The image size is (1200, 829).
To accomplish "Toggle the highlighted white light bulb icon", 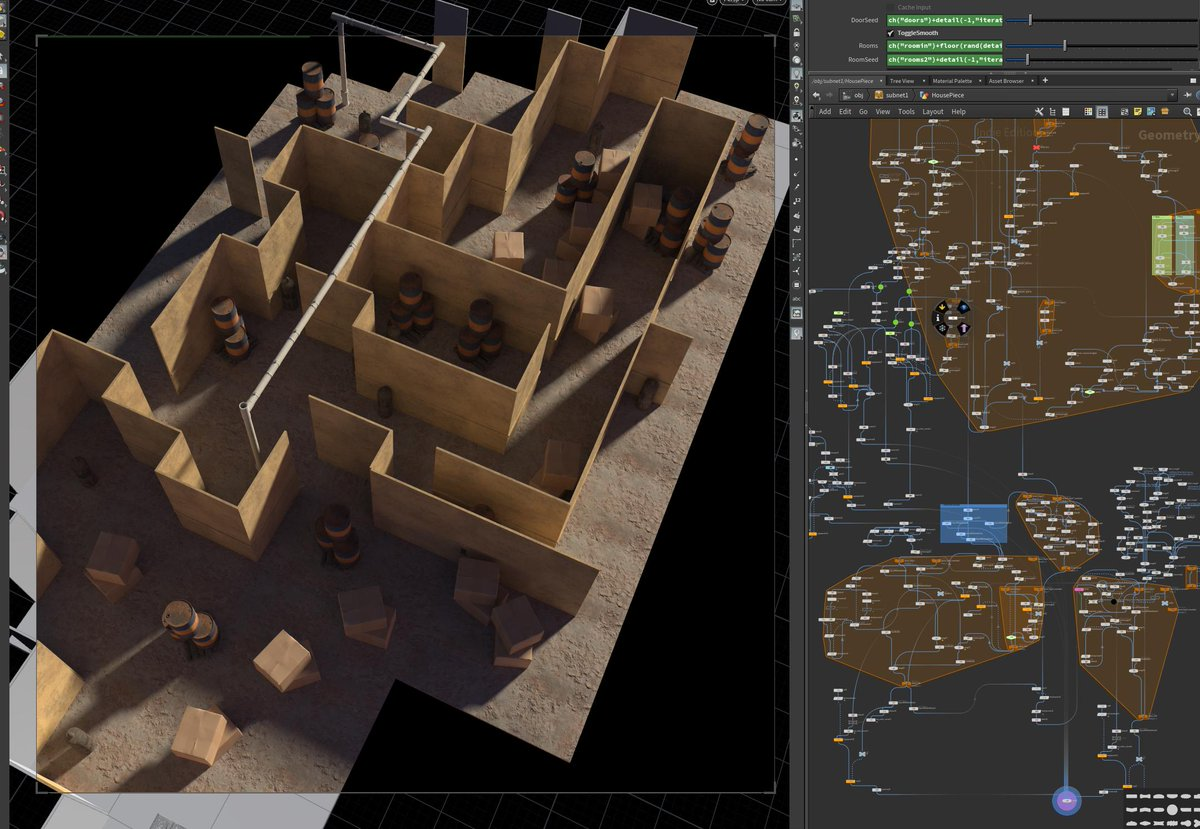I will pos(797,73).
